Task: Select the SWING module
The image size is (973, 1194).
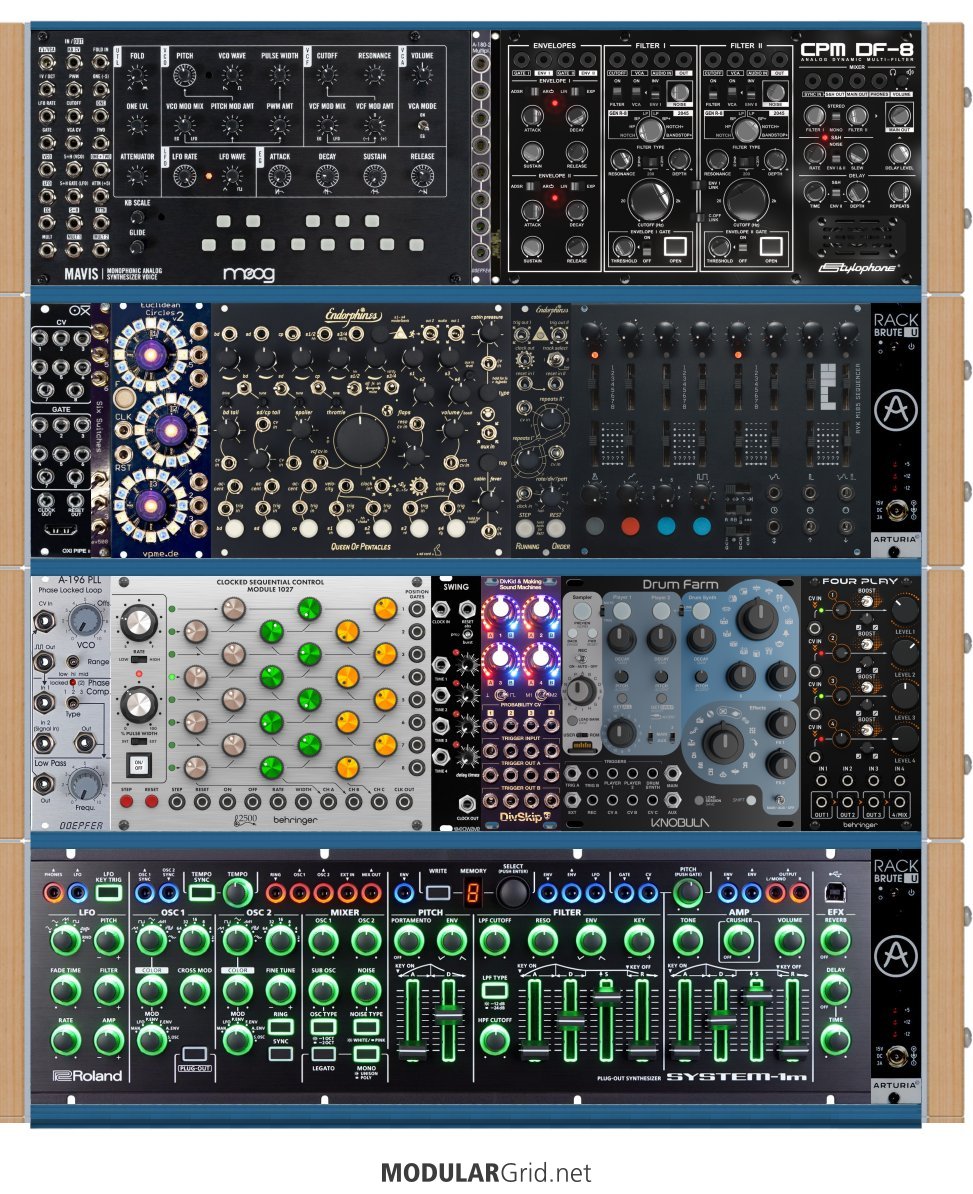Action: (455, 703)
